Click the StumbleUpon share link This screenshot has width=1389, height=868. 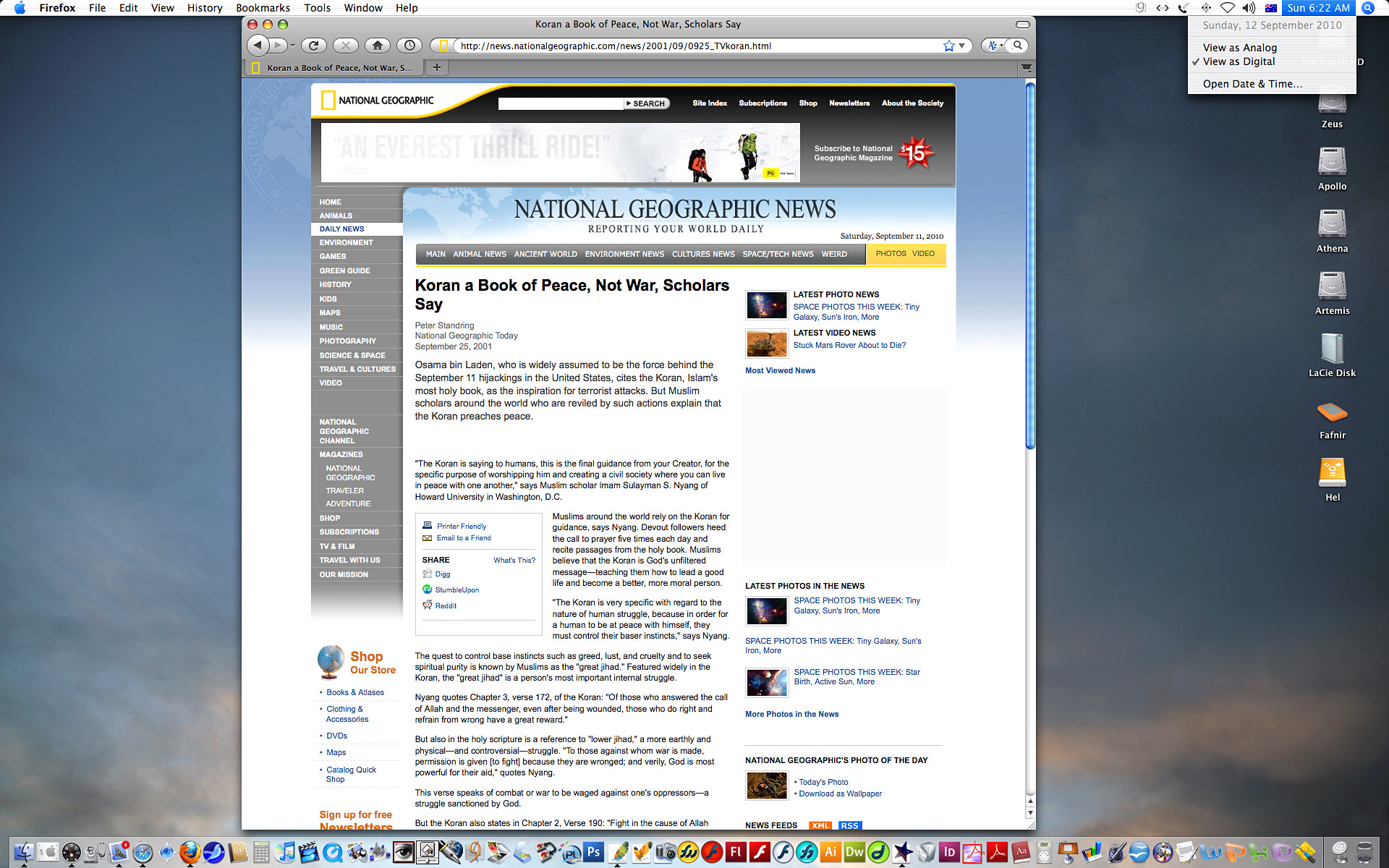click(456, 590)
